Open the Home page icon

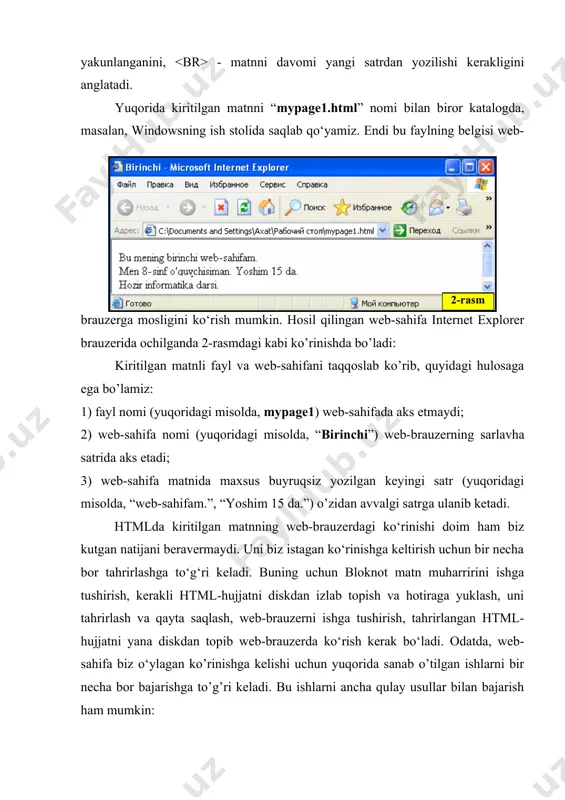[x=266, y=207]
